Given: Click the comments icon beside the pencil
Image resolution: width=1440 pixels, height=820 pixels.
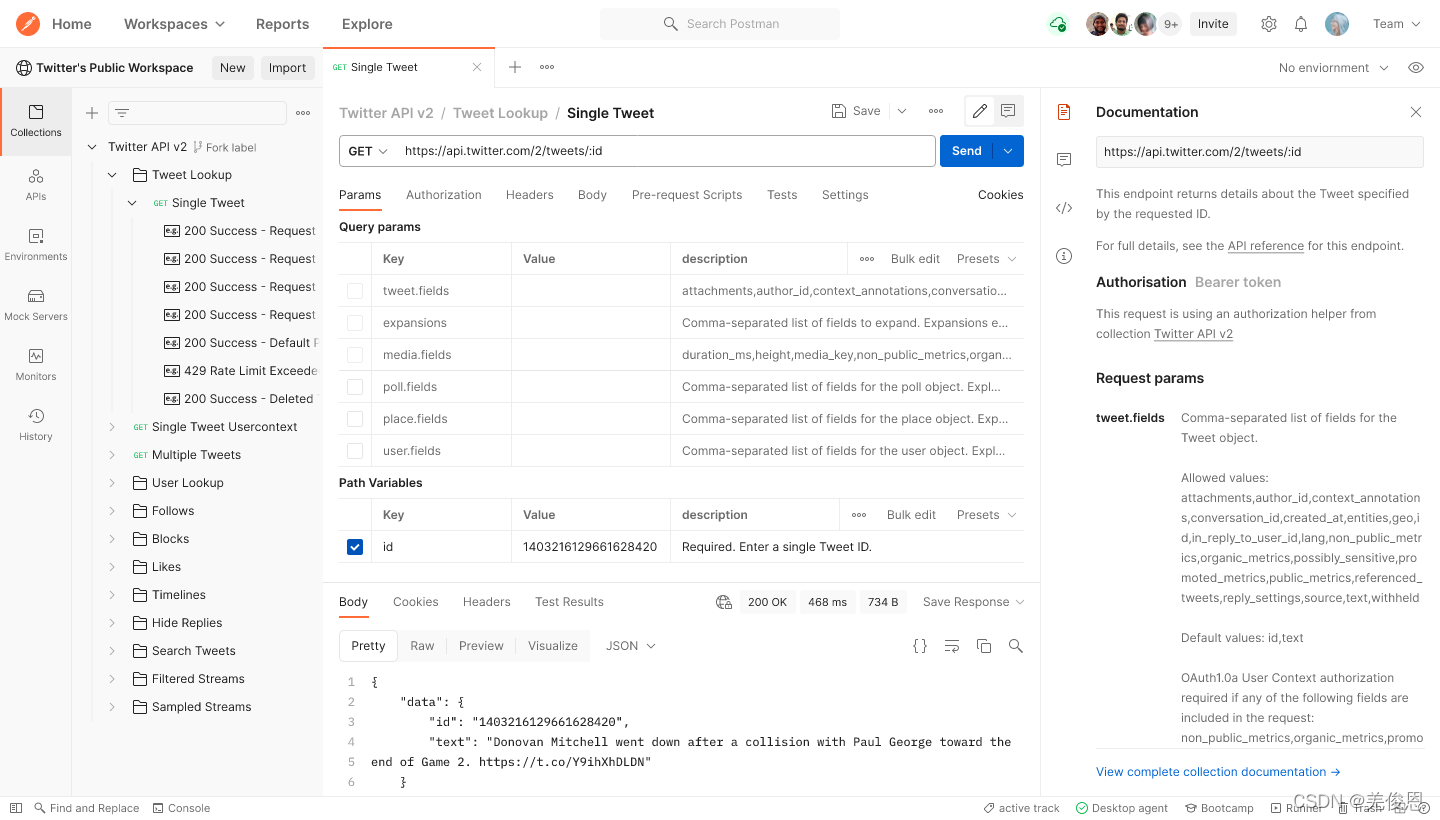Looking at the screenshot, I should 1008,111.
